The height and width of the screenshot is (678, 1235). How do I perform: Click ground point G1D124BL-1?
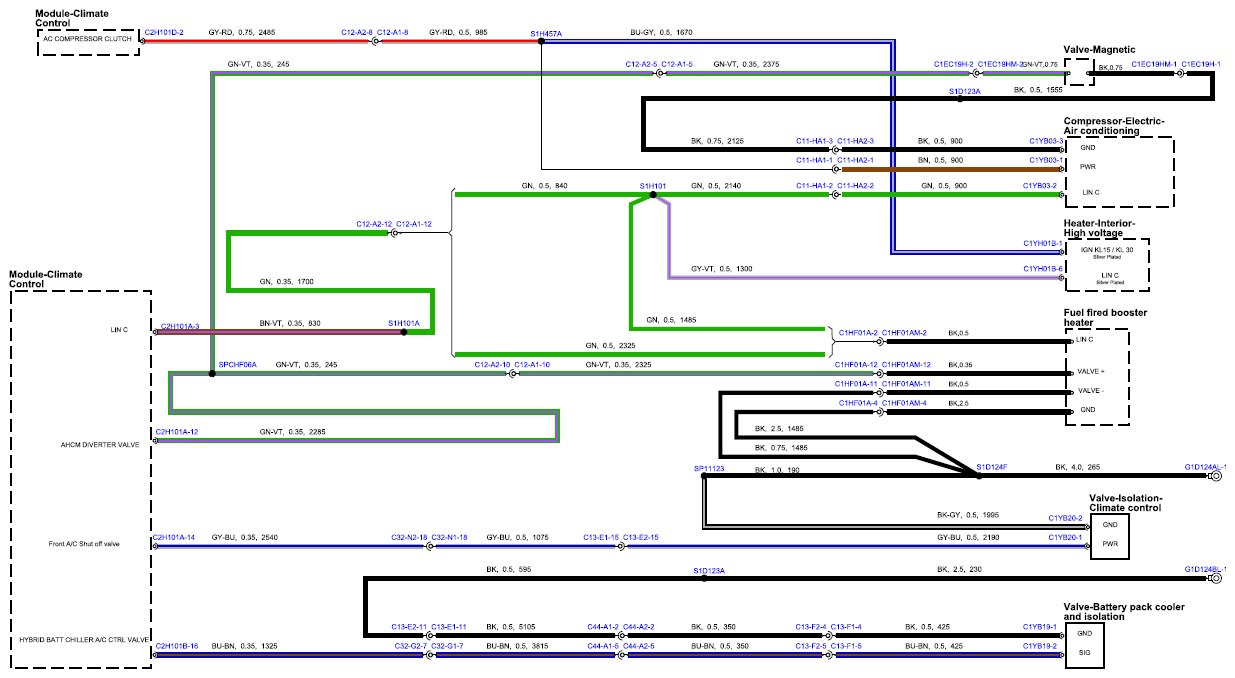[1205, 569]
